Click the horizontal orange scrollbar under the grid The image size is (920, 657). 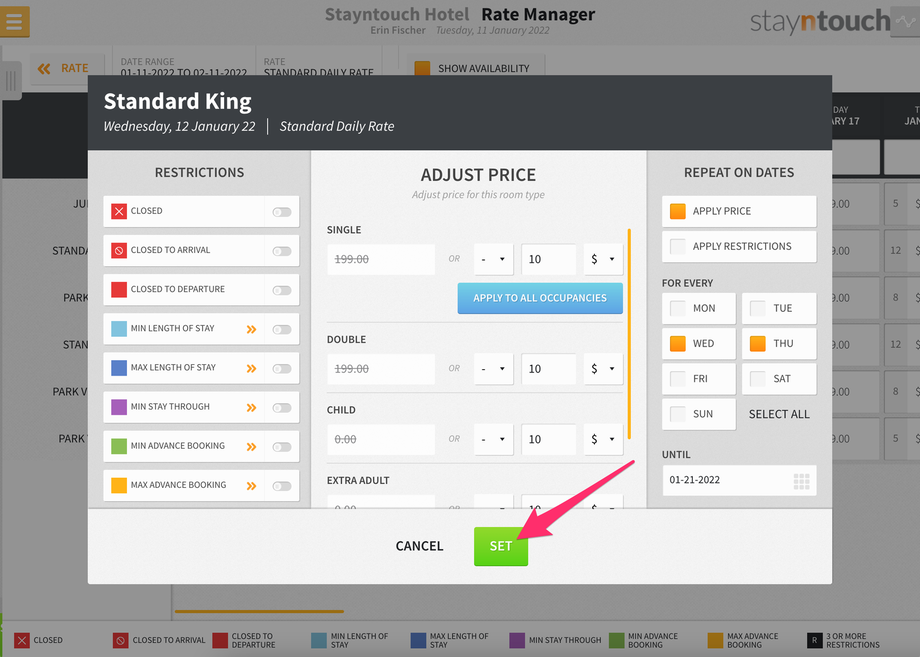click(x=259, y=611)
